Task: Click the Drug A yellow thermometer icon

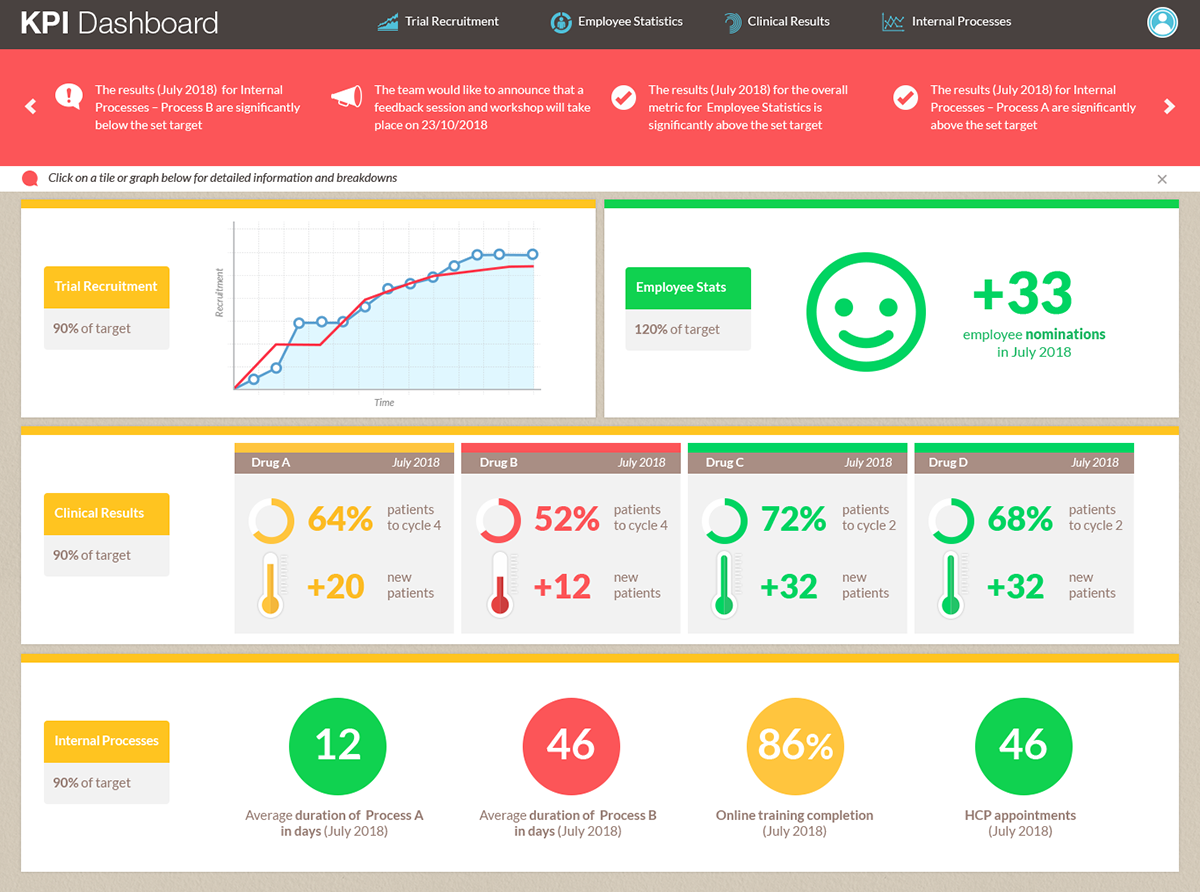Action: pos(270,584)
